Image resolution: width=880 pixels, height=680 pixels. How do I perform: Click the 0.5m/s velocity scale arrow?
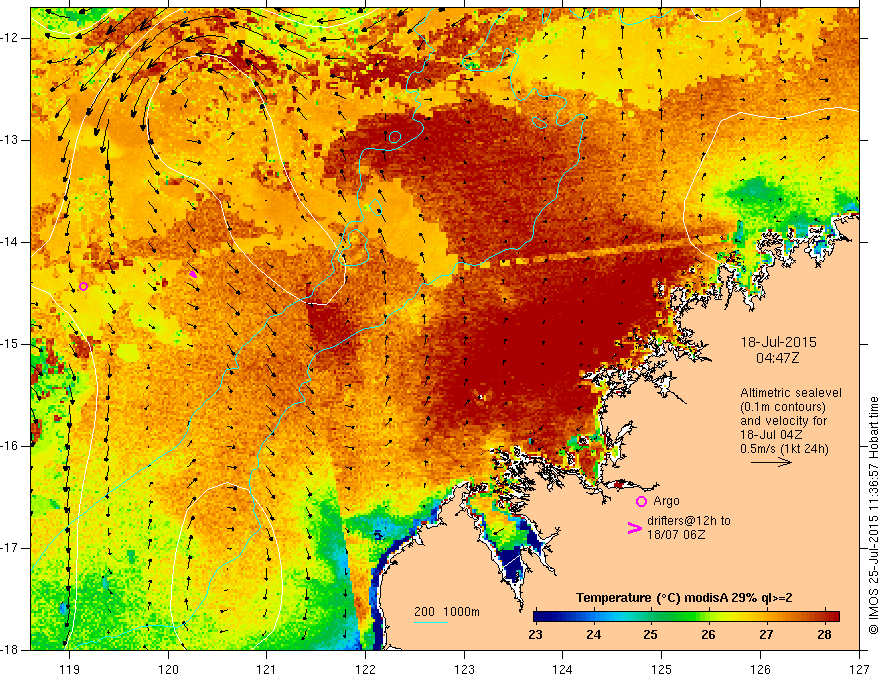click(771, 462)
